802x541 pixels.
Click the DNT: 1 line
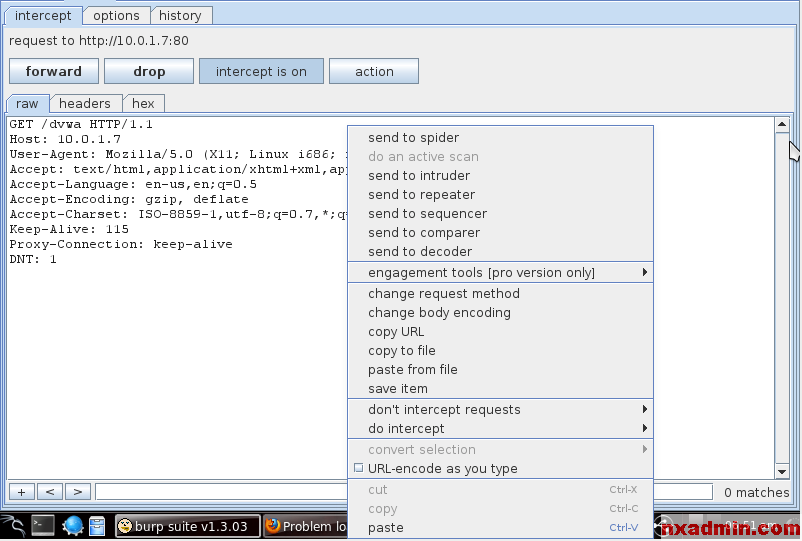click(33, 259)
